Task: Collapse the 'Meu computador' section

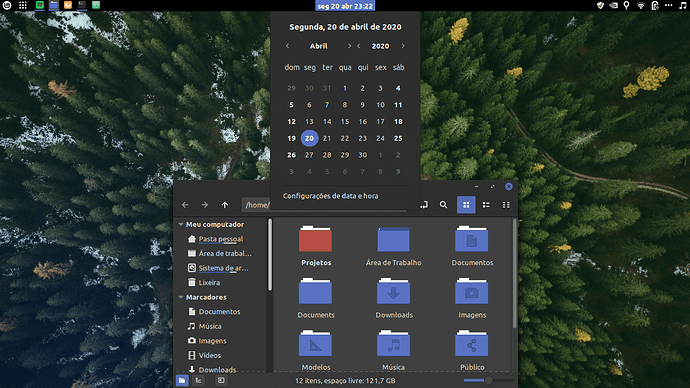Action: [180, 224]
